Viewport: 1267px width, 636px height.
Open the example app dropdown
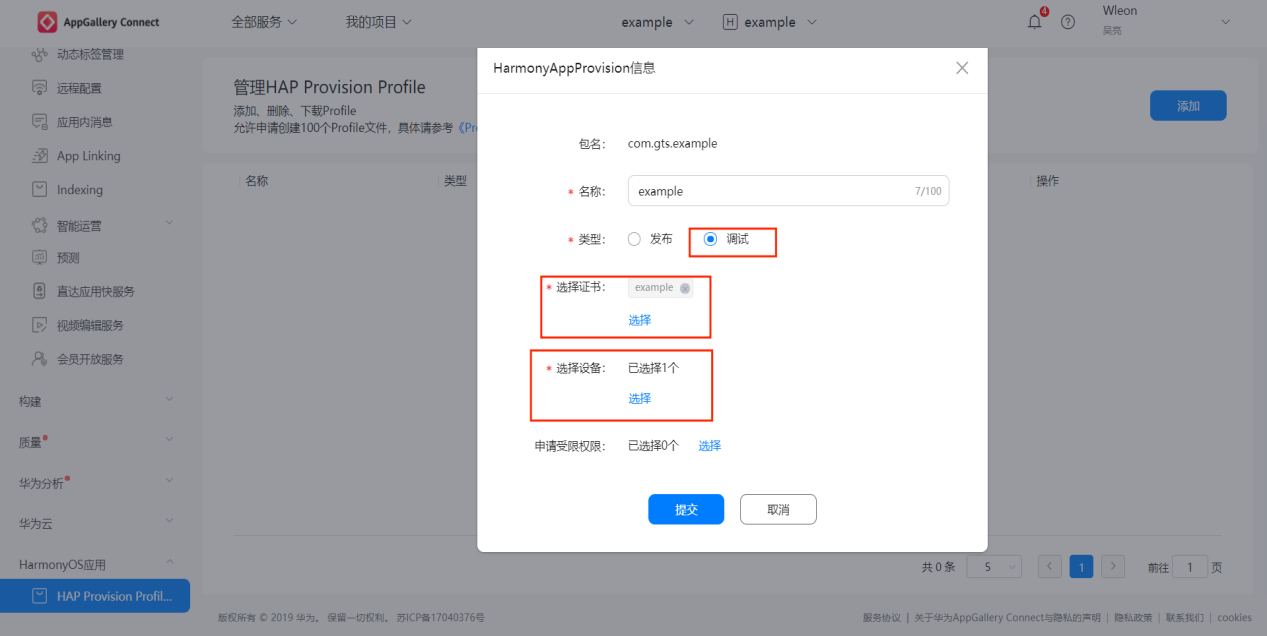[x=780, y=22]
